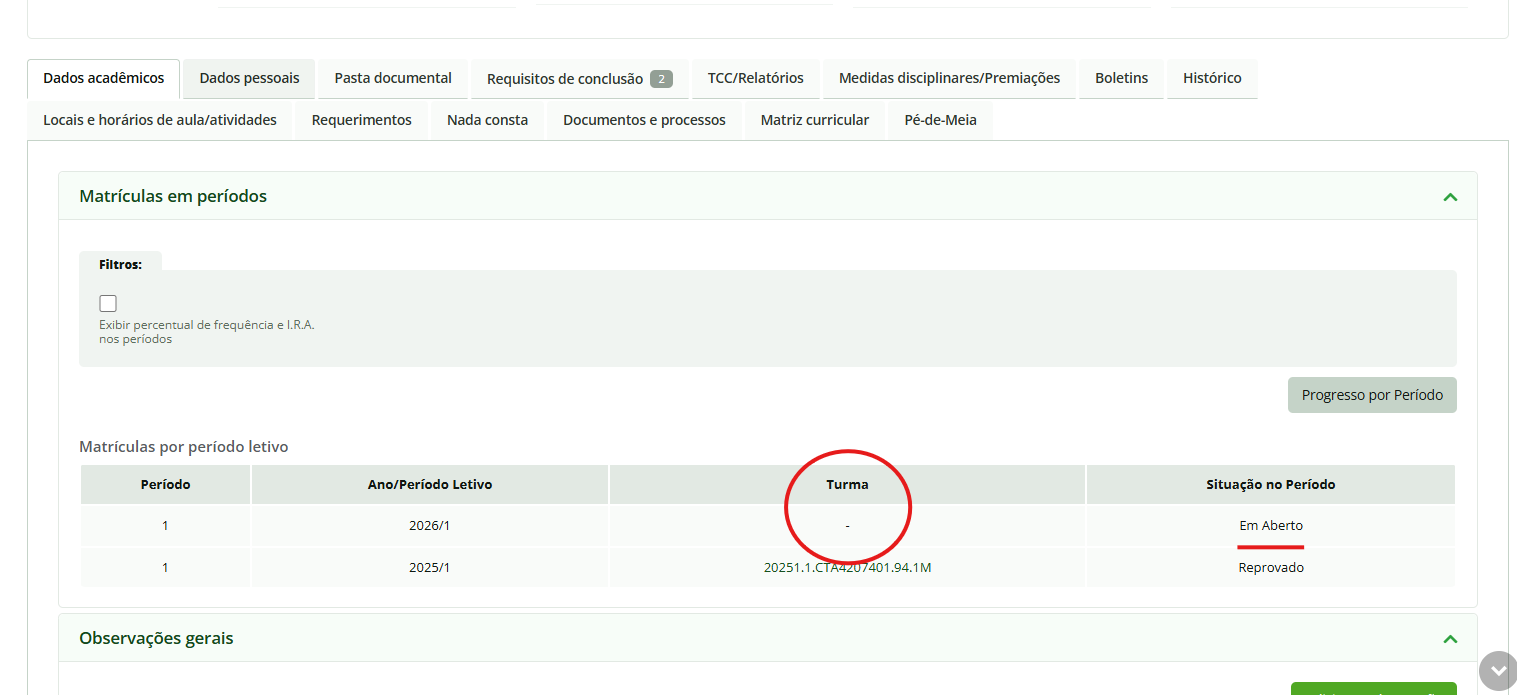
Task: Switch to the TCC/Relatórios tab
Action: tap(755, 78)
